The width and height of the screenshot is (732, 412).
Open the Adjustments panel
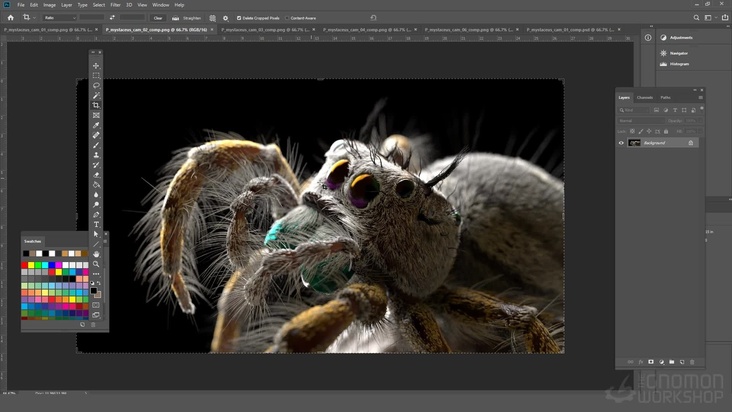click(676, 37)
